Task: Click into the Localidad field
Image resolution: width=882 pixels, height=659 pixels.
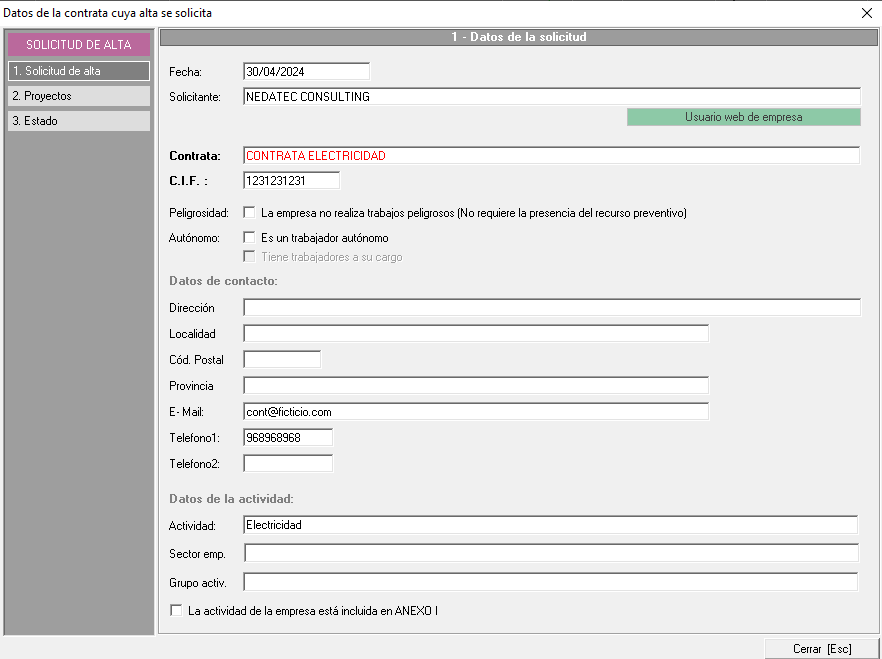Action: (x=475, y=334)
